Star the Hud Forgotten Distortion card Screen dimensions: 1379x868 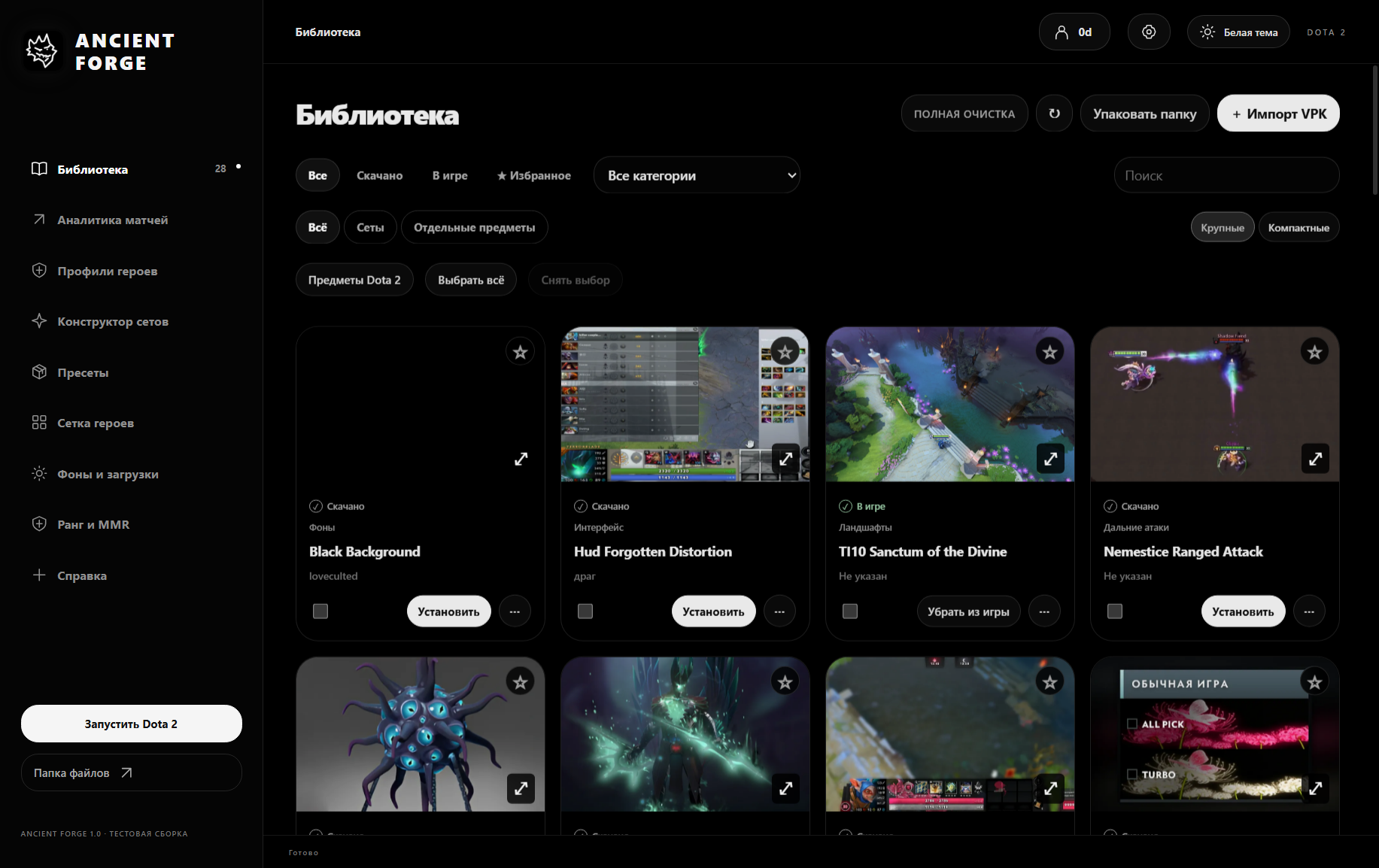785,352
